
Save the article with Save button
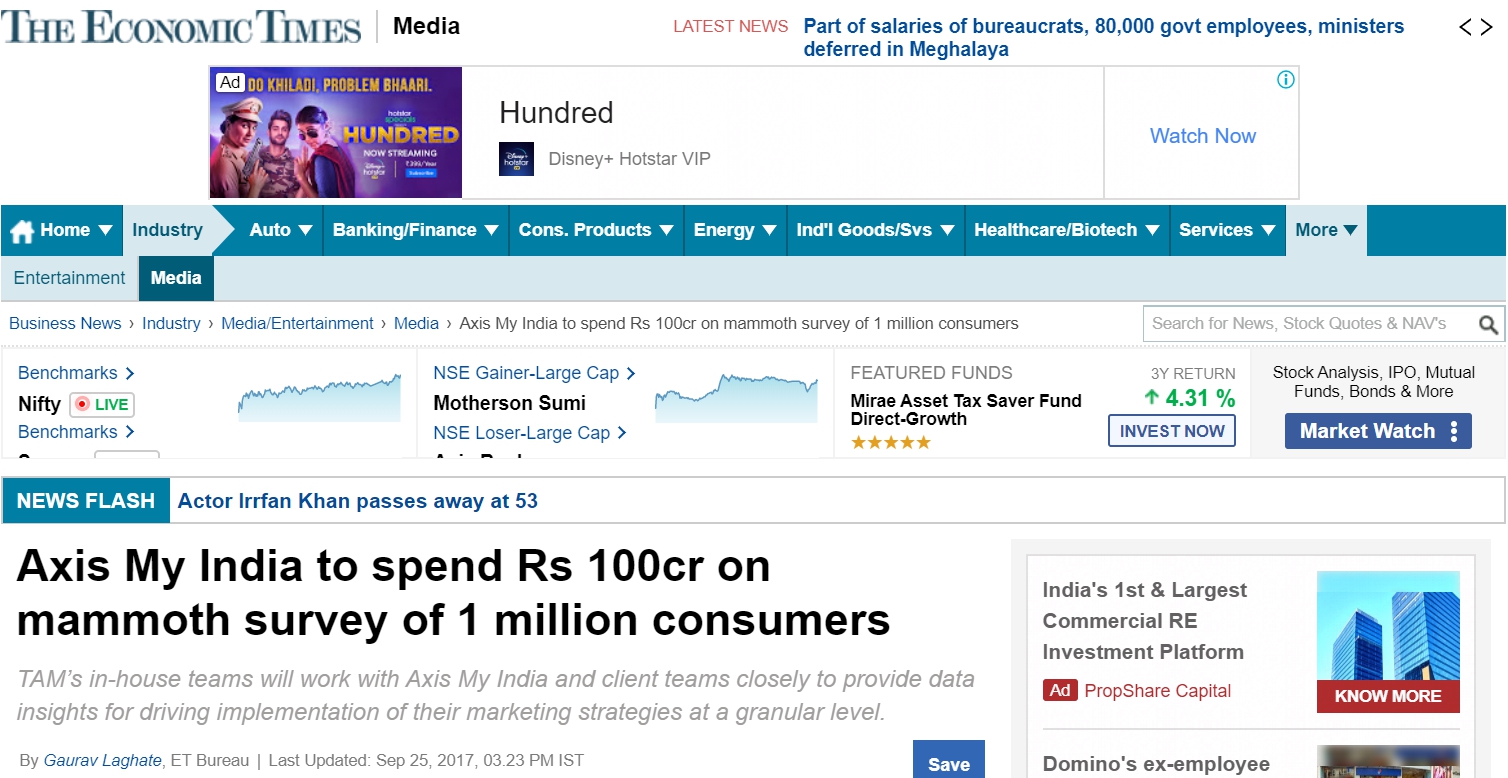point(948,763)
